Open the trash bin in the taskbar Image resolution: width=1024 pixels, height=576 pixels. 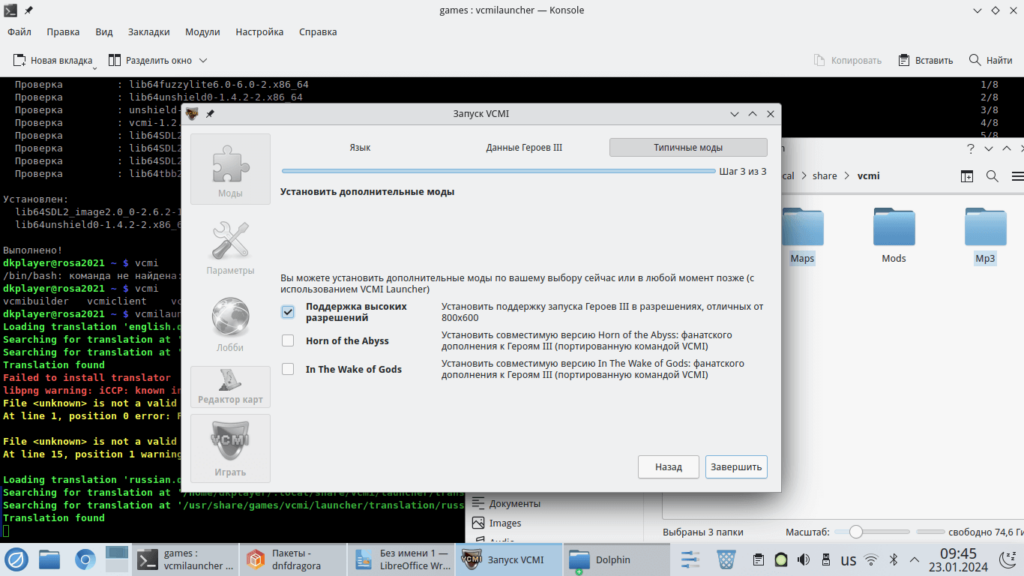click(x=726, y=560)
